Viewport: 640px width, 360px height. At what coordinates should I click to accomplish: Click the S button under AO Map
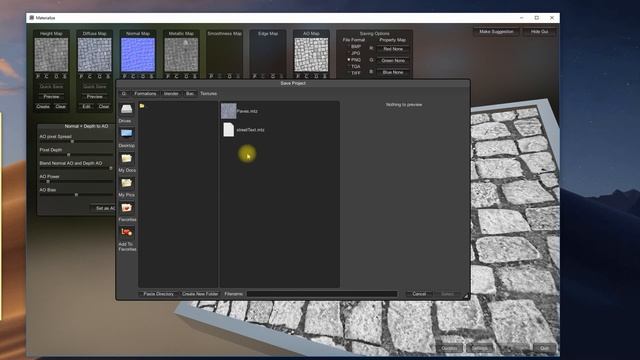click(x=324, y=76)
